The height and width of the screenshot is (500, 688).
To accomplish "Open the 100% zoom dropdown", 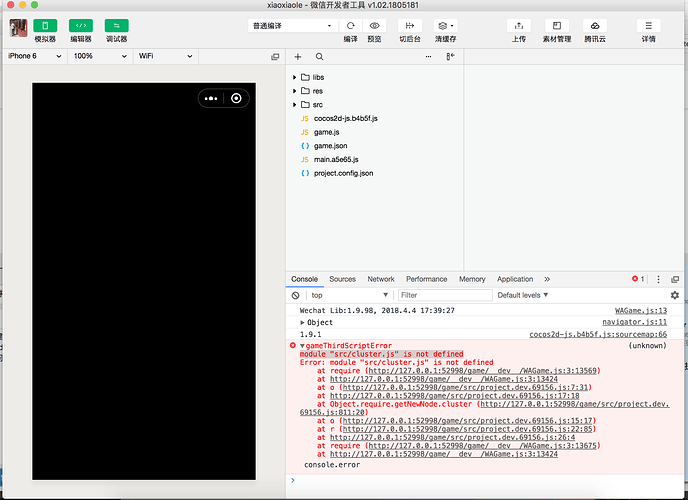I will pos(100,56).
